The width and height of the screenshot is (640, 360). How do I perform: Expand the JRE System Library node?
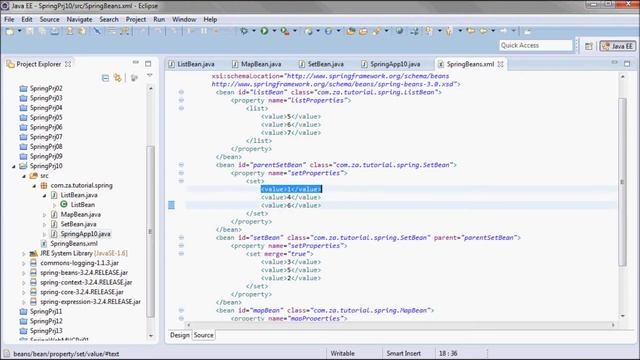tap(24, 253)
